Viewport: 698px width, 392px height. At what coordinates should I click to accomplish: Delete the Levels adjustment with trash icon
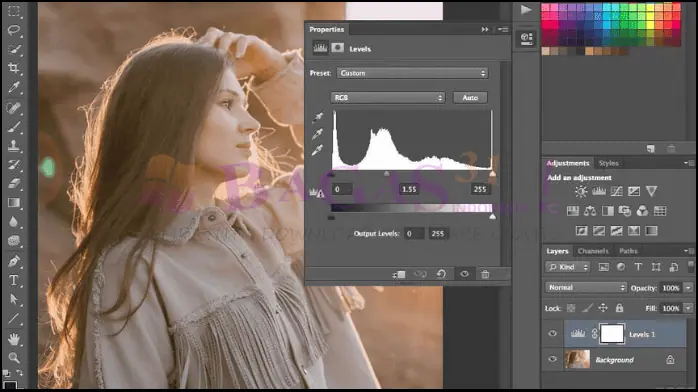click(485, 274)
